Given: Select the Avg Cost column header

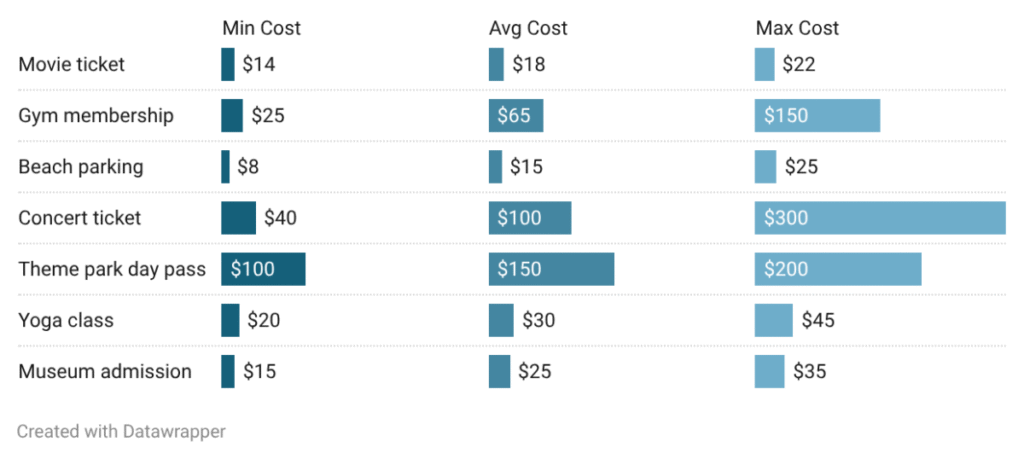Looking at the screenshot, I should [x=528, y=28].
